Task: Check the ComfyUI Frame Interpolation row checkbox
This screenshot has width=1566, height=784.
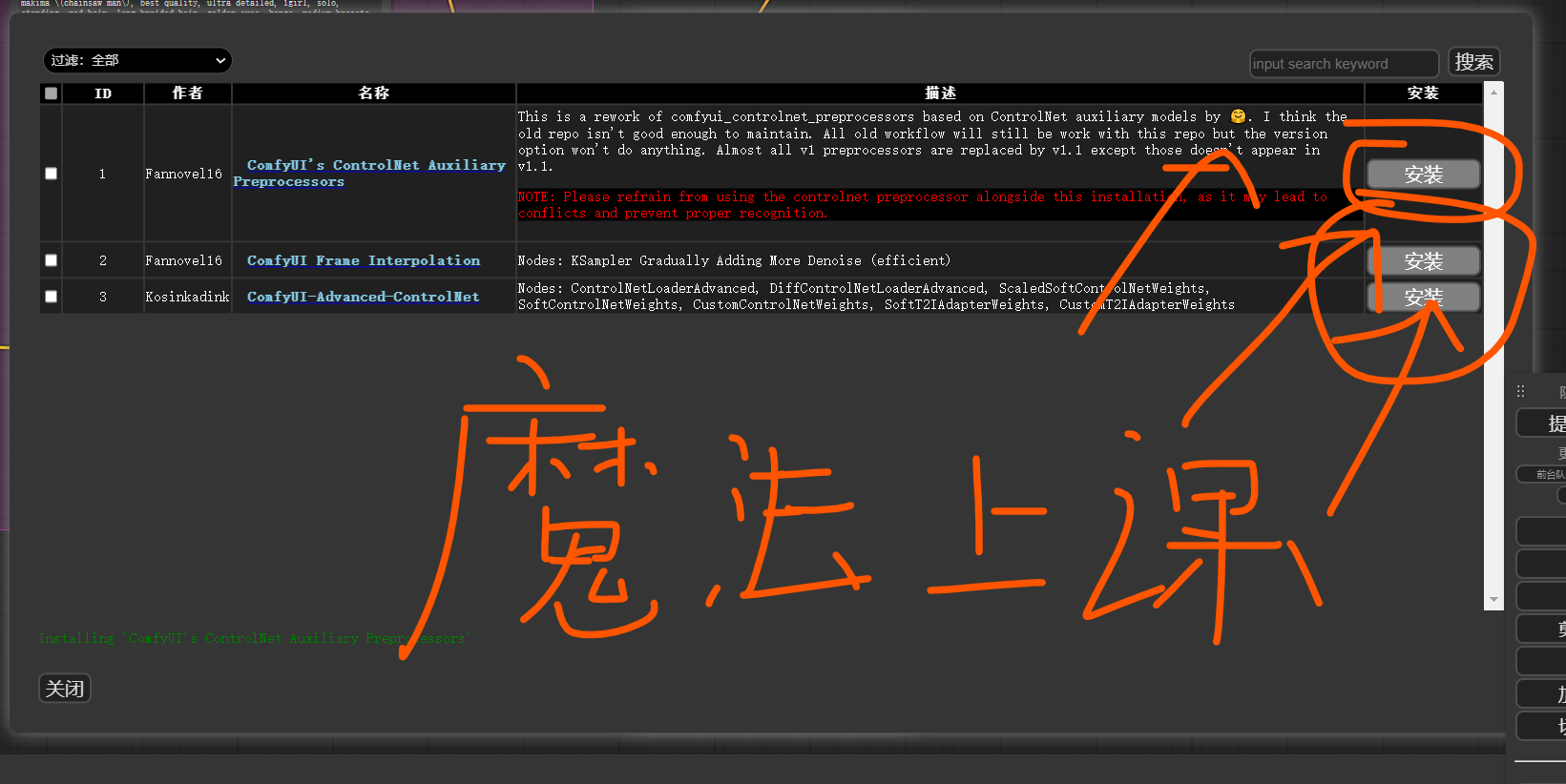Action: [52, 260]
